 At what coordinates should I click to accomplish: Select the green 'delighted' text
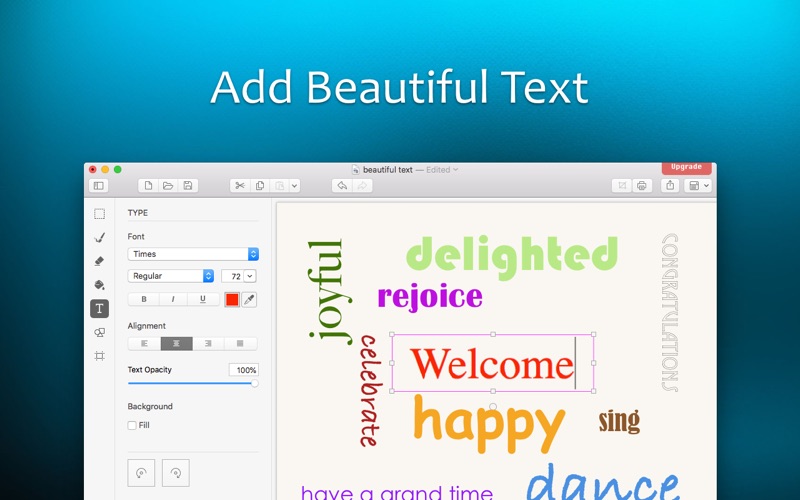[512, 257]
